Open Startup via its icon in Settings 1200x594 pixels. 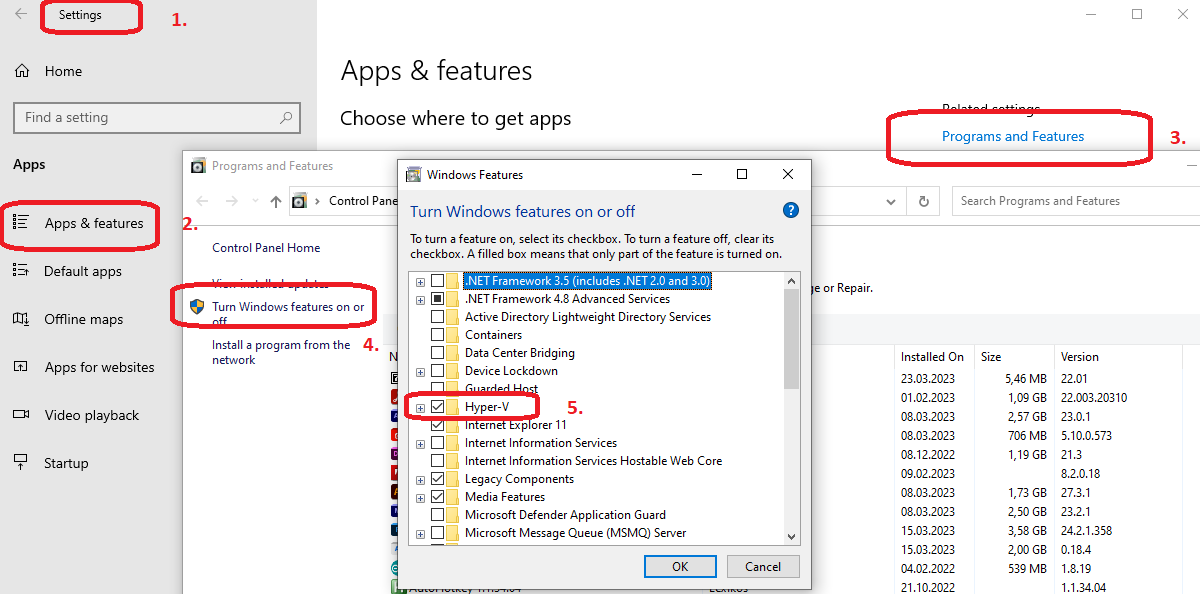pyautogui.click(x=22, y=463)
